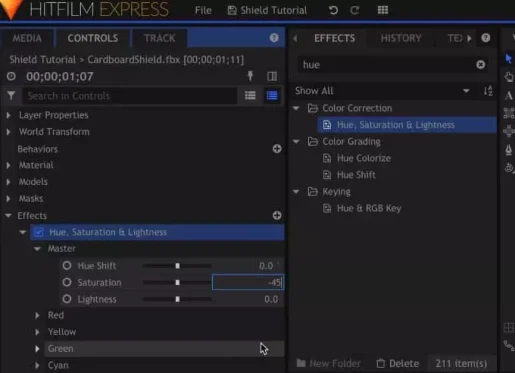
Task: Expand World Transform section
Action: 8,132
